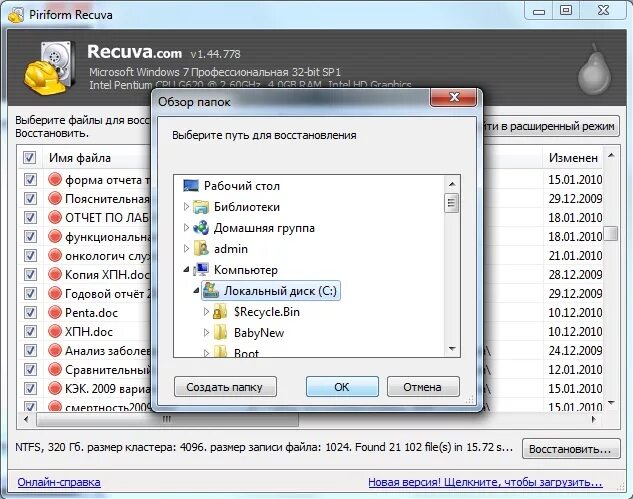Close the Обзор папок dialog
This screenshot has width=633, height=499.
point(454,97)
